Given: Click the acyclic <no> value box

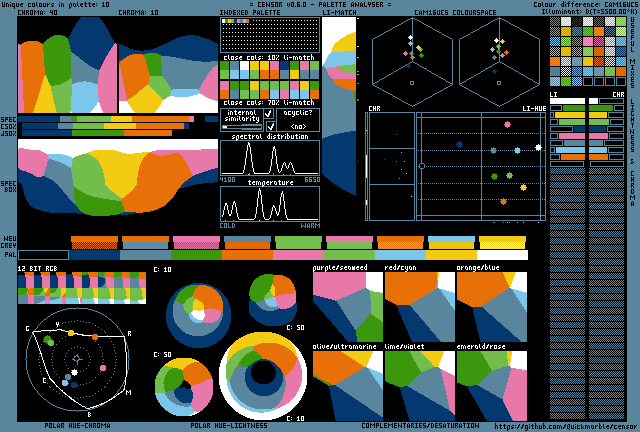Looking at the screenshot, I should click(298, 120).
